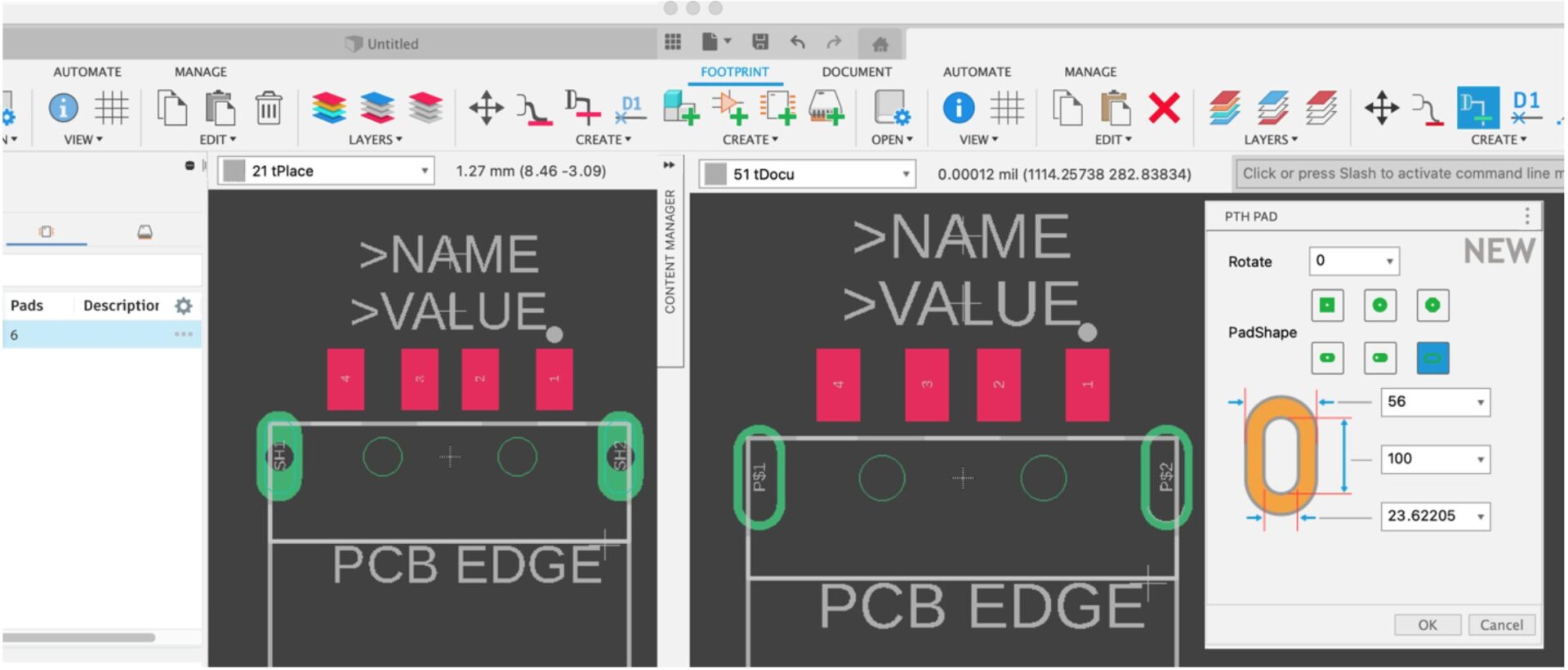The height and width of the screenshot is (670, 1568).
Task: Click the save floppy disk icon
Action: point(760,42)
